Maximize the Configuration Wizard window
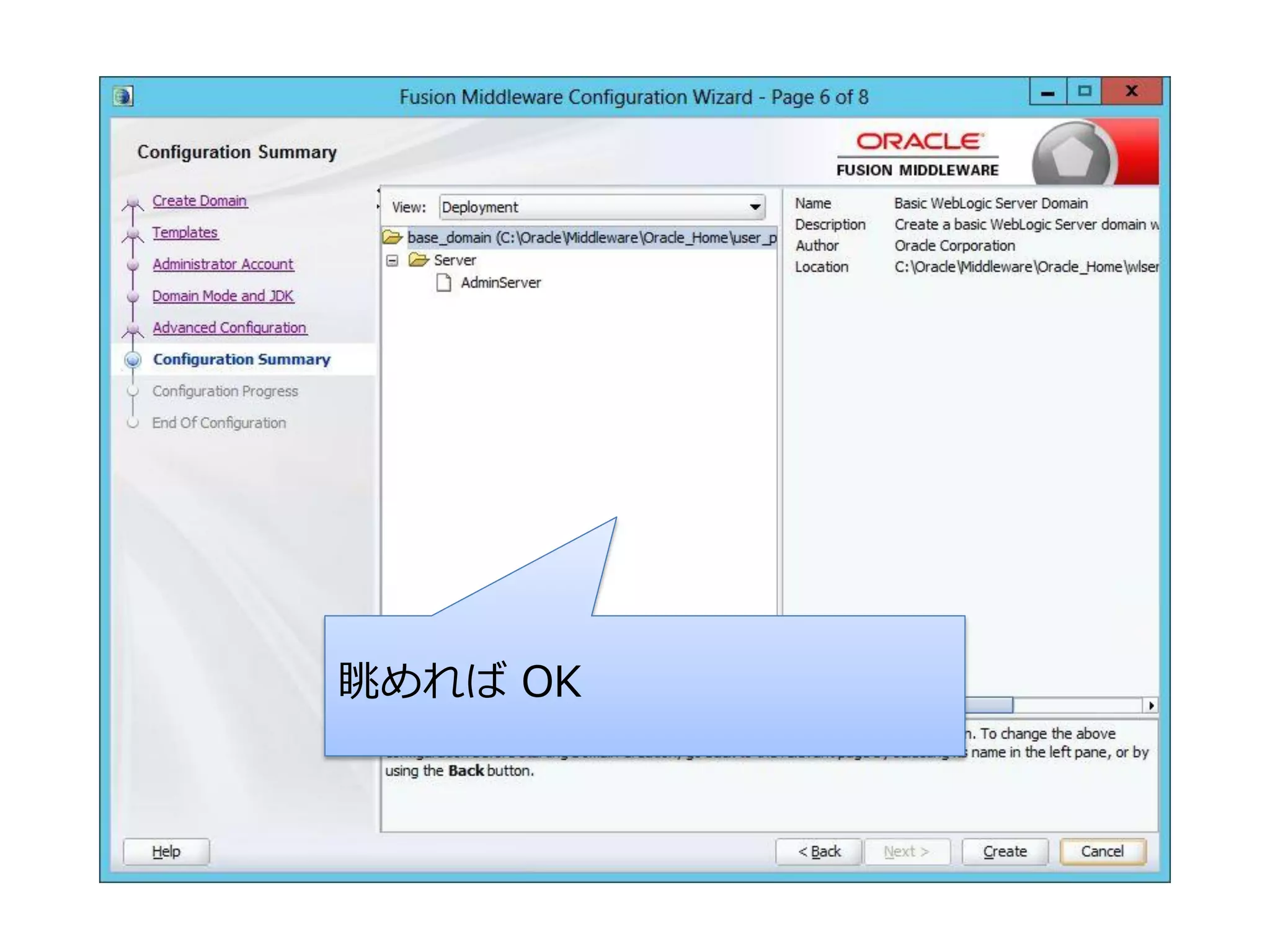 point(1084,92)
